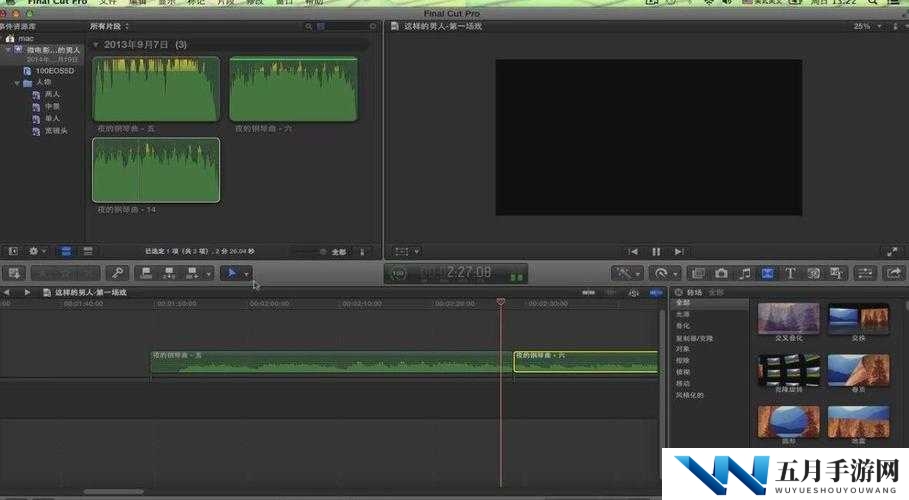909x500 pixels.
Task: Select the 叠化 transitions category
Action: [683, 326]
